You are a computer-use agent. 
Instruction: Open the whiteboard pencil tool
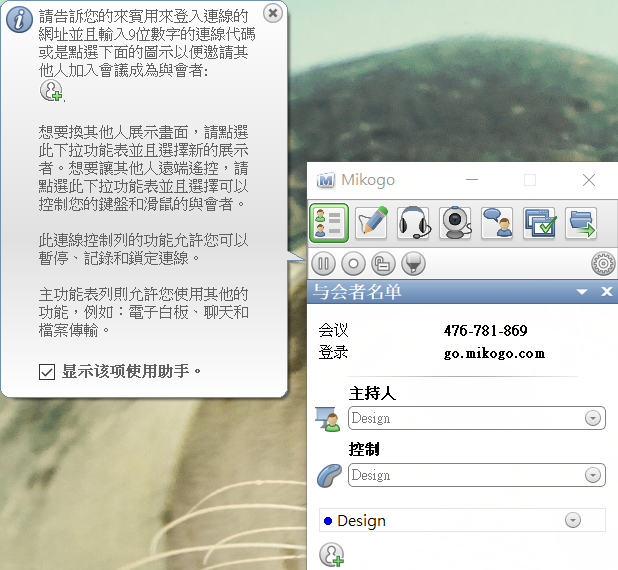click(371, 223)
